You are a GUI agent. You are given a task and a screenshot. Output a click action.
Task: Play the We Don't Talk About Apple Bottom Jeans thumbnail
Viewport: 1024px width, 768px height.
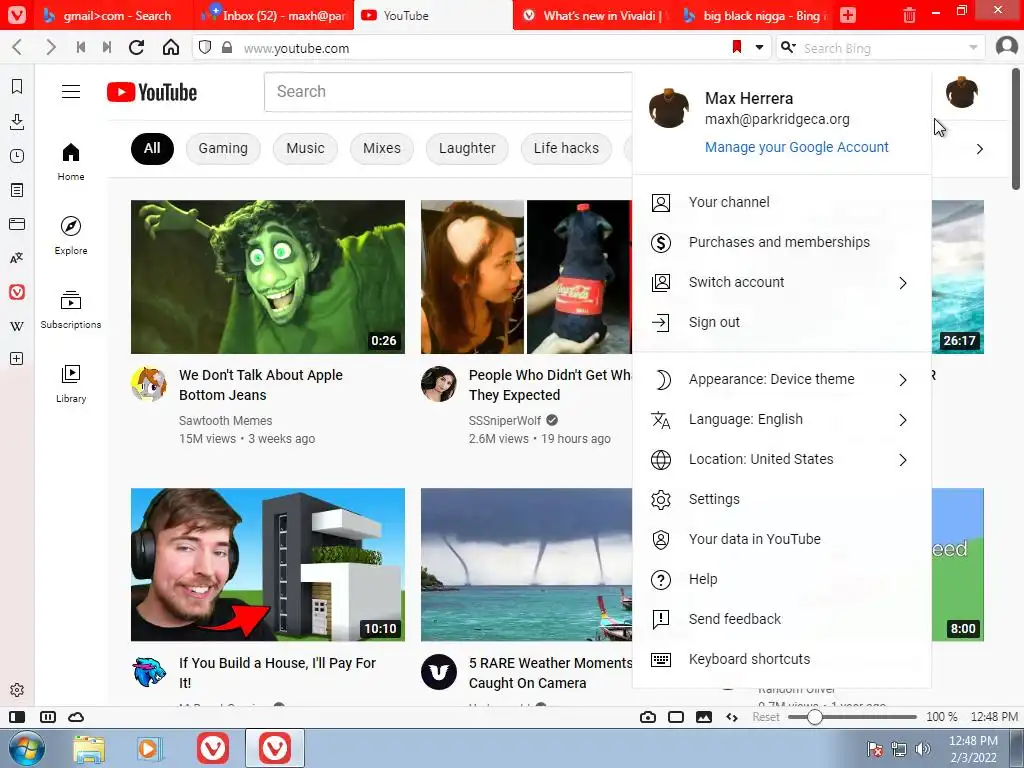point(268,277)
